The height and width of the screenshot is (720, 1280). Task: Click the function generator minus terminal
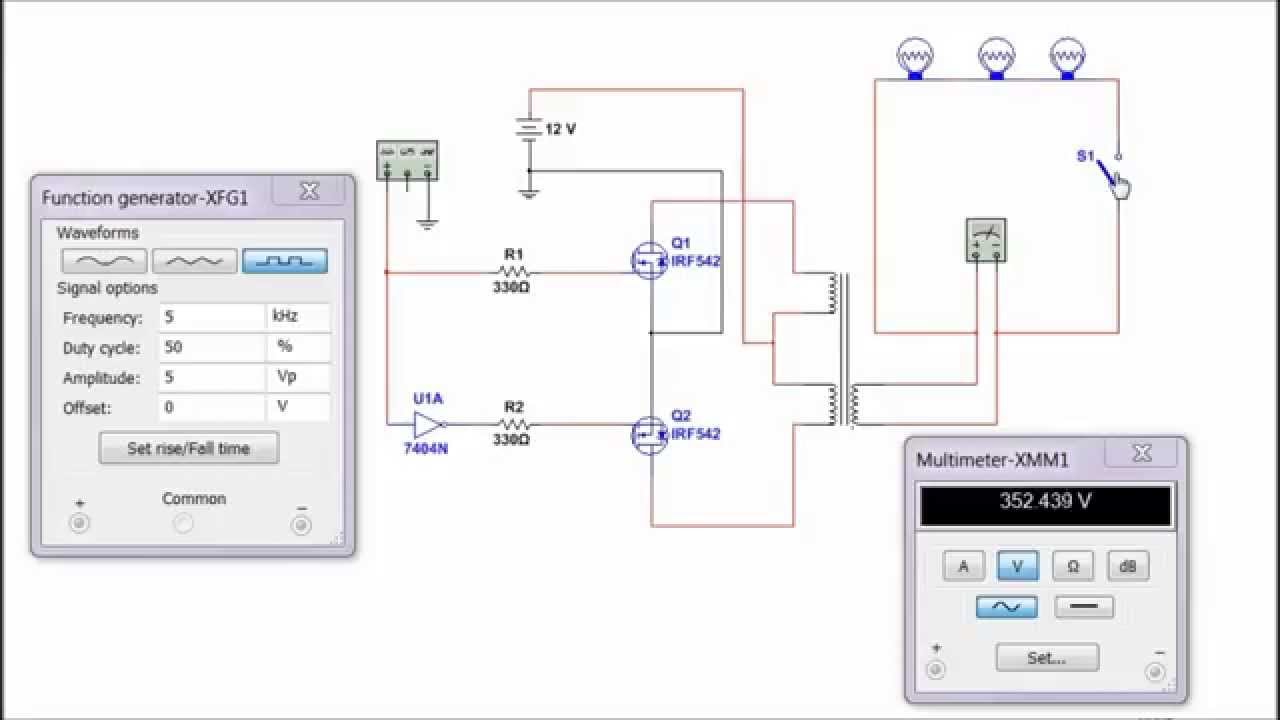click(301, 523)
